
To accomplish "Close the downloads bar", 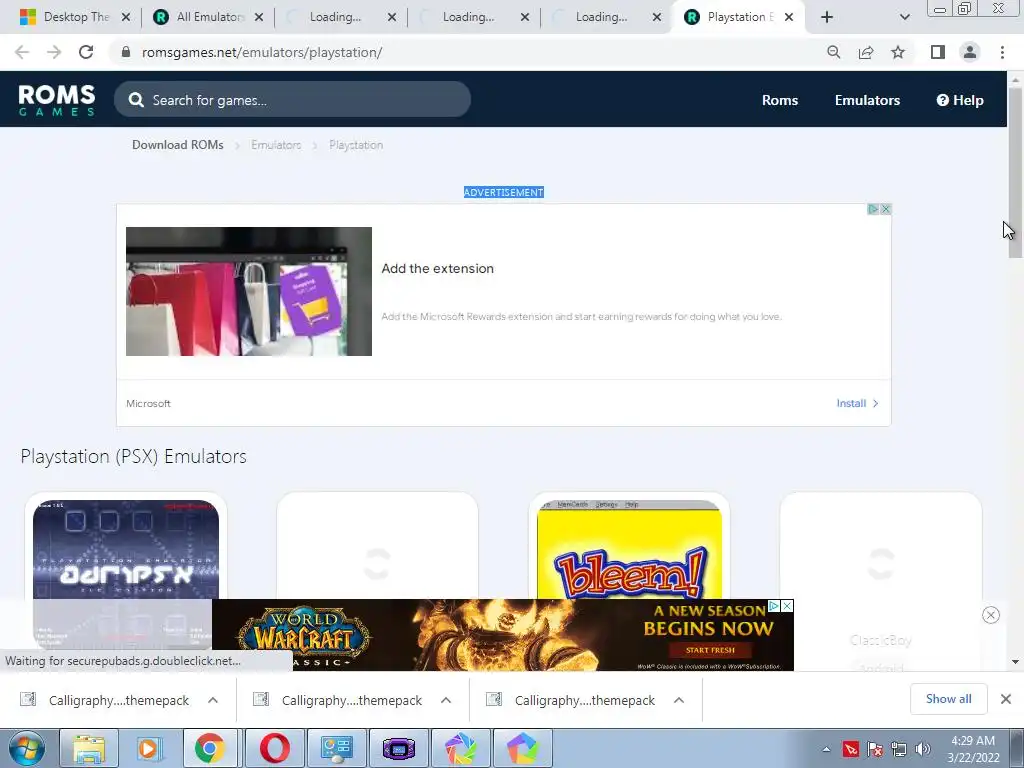I will tap(1006, 699).
